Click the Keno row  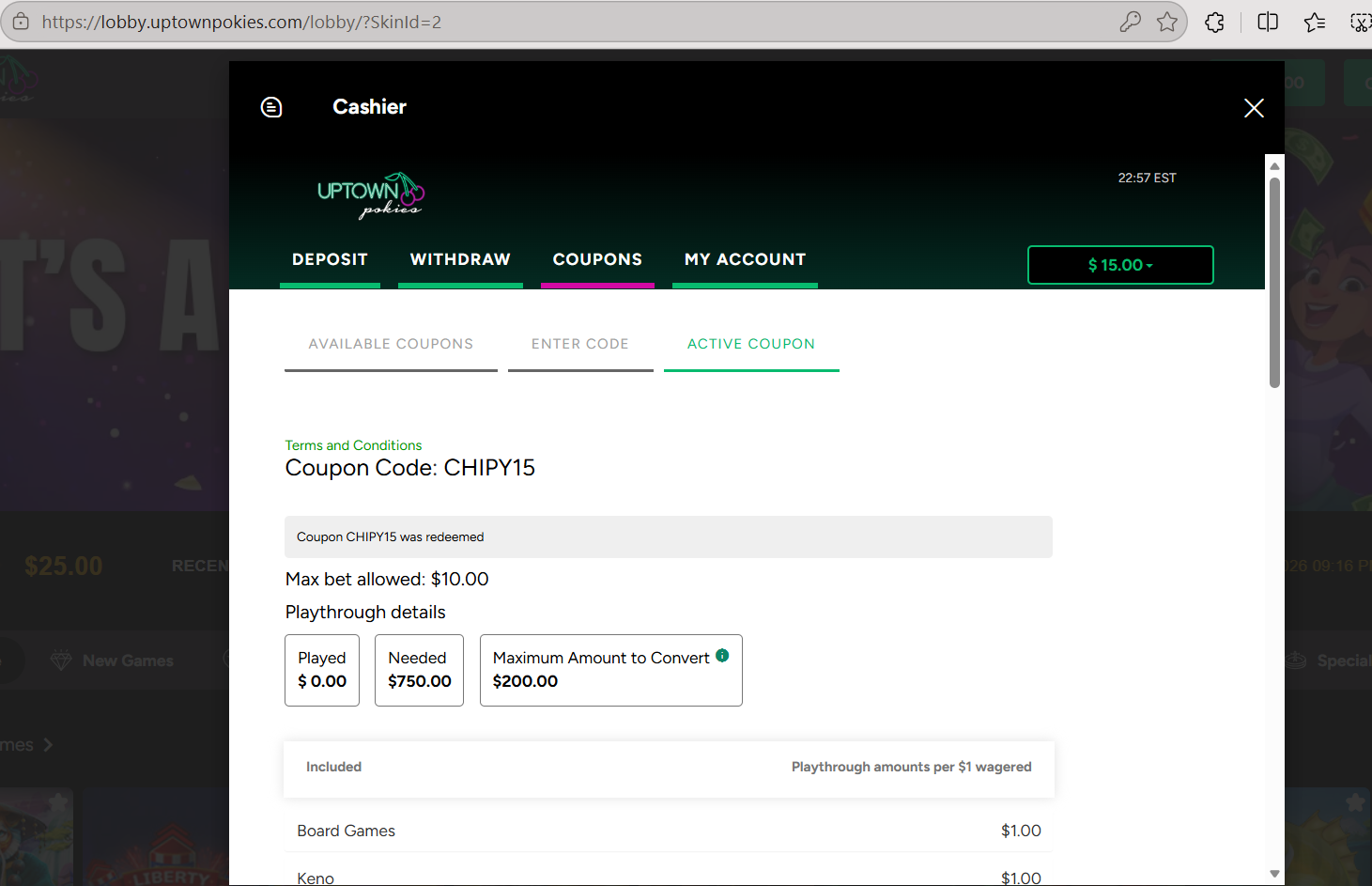click(669, 878)
